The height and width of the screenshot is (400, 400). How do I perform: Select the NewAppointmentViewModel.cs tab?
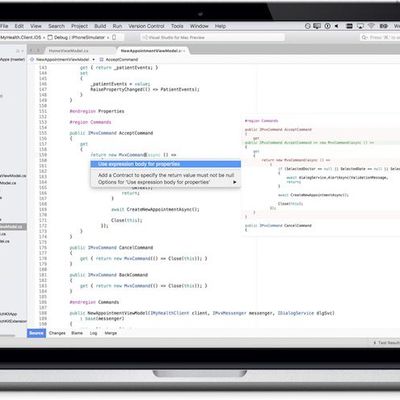(x=151, y=51)
